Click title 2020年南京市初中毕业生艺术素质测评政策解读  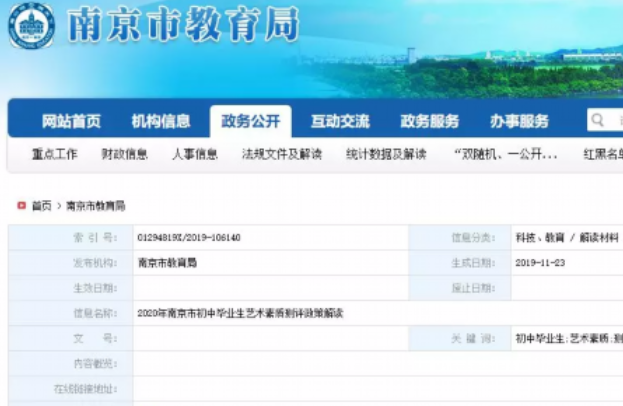coord(240,313)
